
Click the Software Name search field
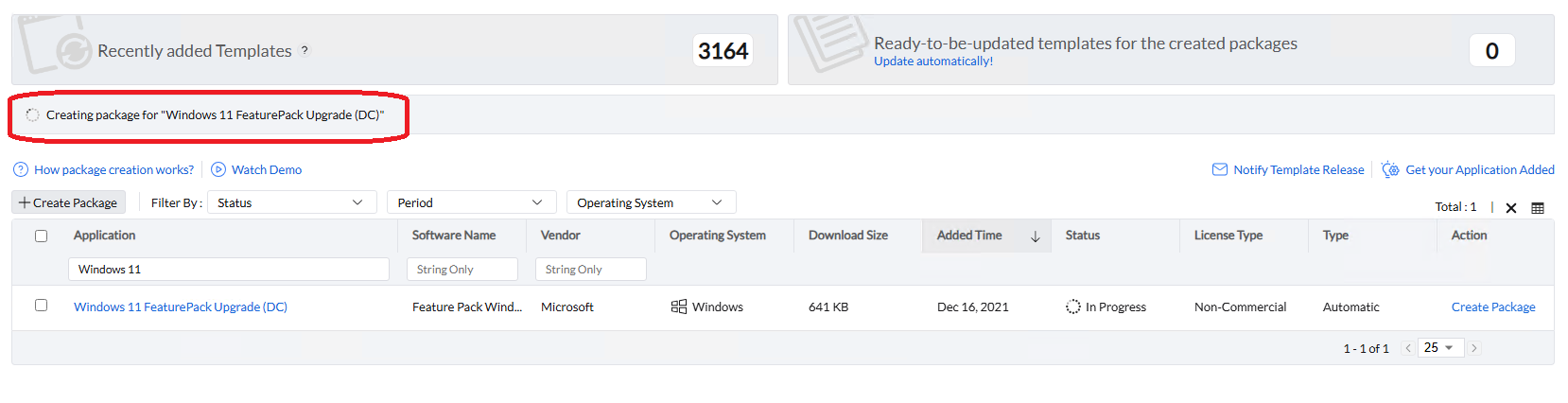click(462, 270)
